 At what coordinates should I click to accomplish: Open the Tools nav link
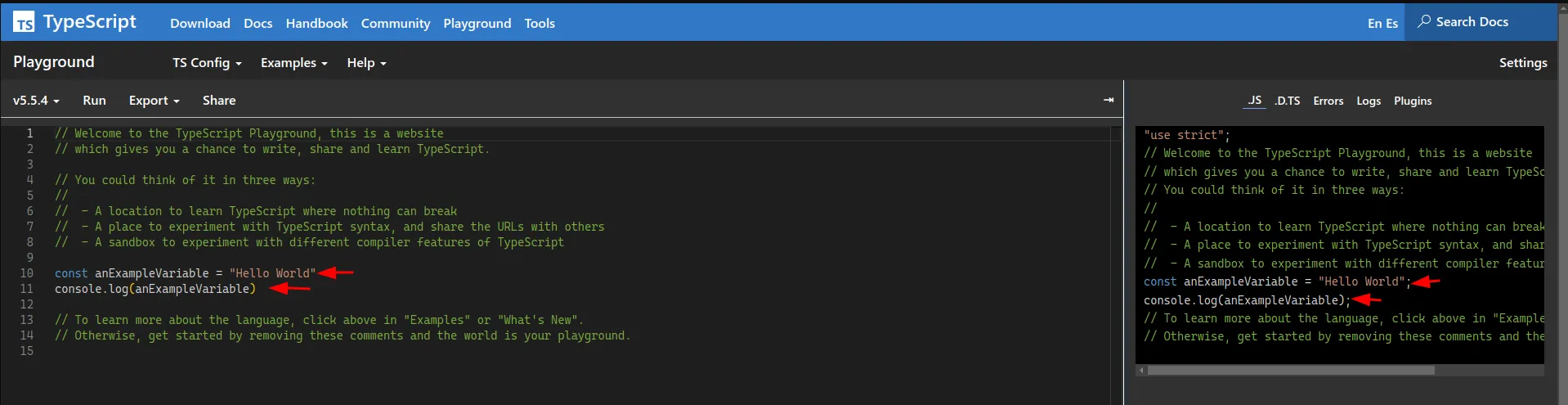coord(540,23)
